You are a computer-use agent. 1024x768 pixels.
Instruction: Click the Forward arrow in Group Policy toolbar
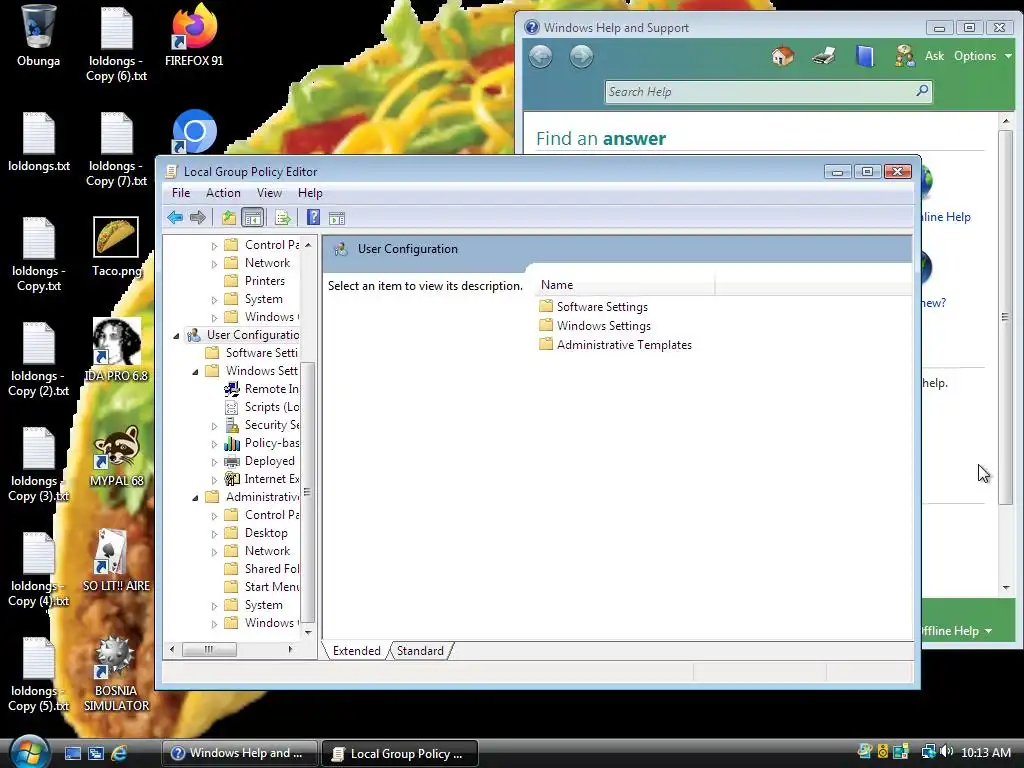[197, 217]
